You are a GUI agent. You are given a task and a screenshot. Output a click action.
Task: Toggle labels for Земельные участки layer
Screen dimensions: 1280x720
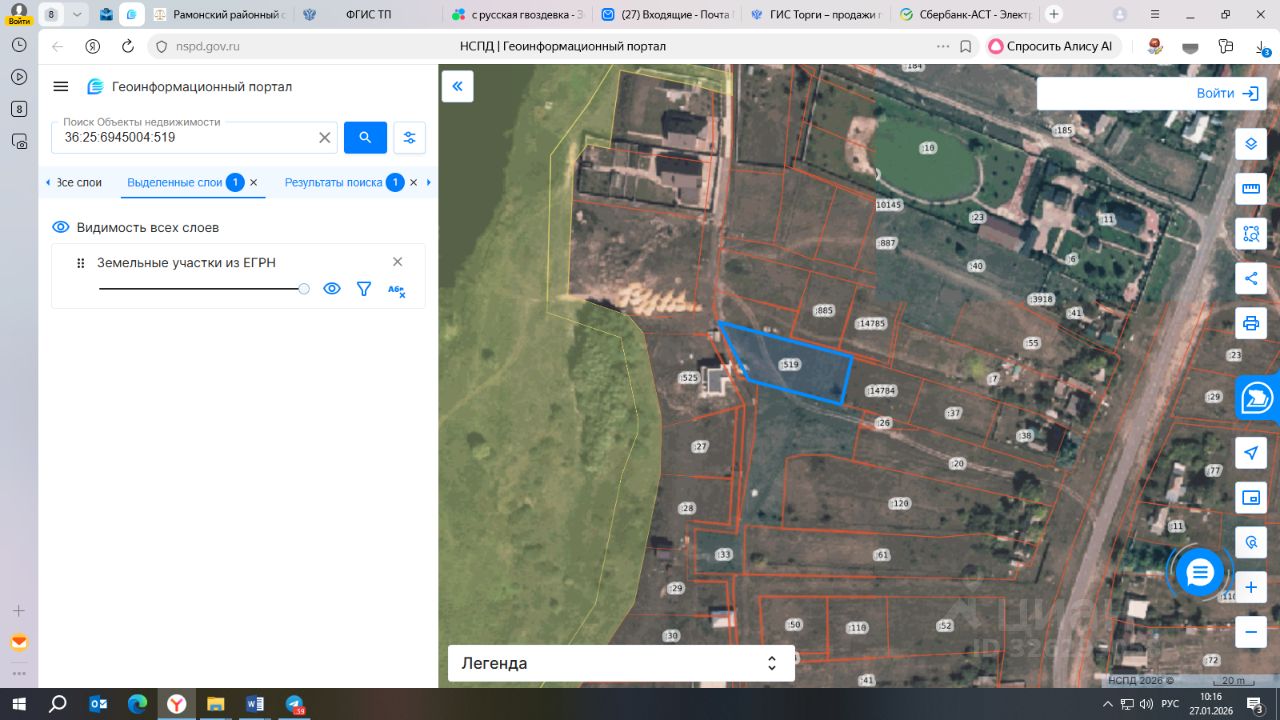[x=396, y=290]
